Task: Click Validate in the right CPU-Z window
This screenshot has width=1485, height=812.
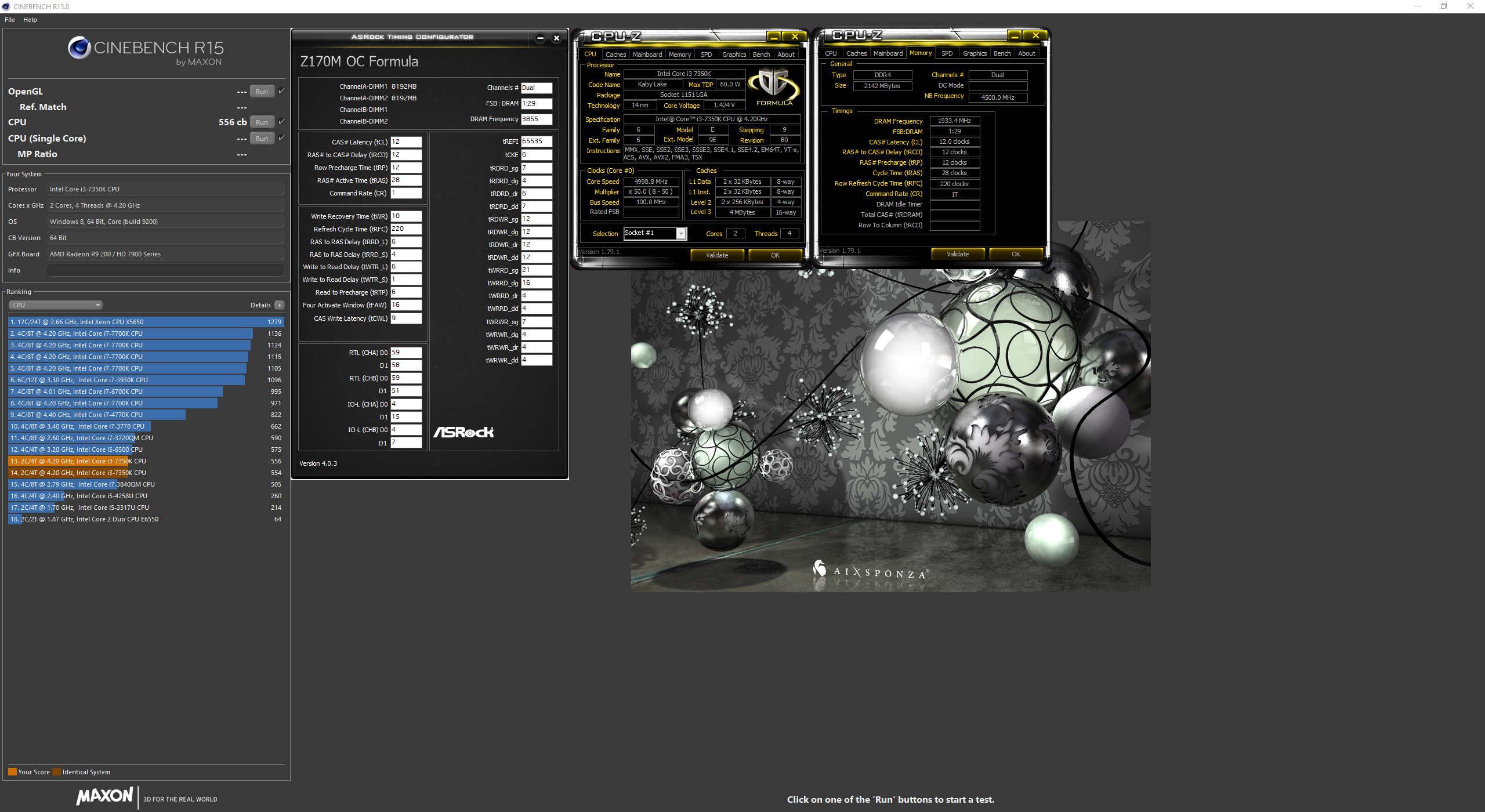Action: 958,254
